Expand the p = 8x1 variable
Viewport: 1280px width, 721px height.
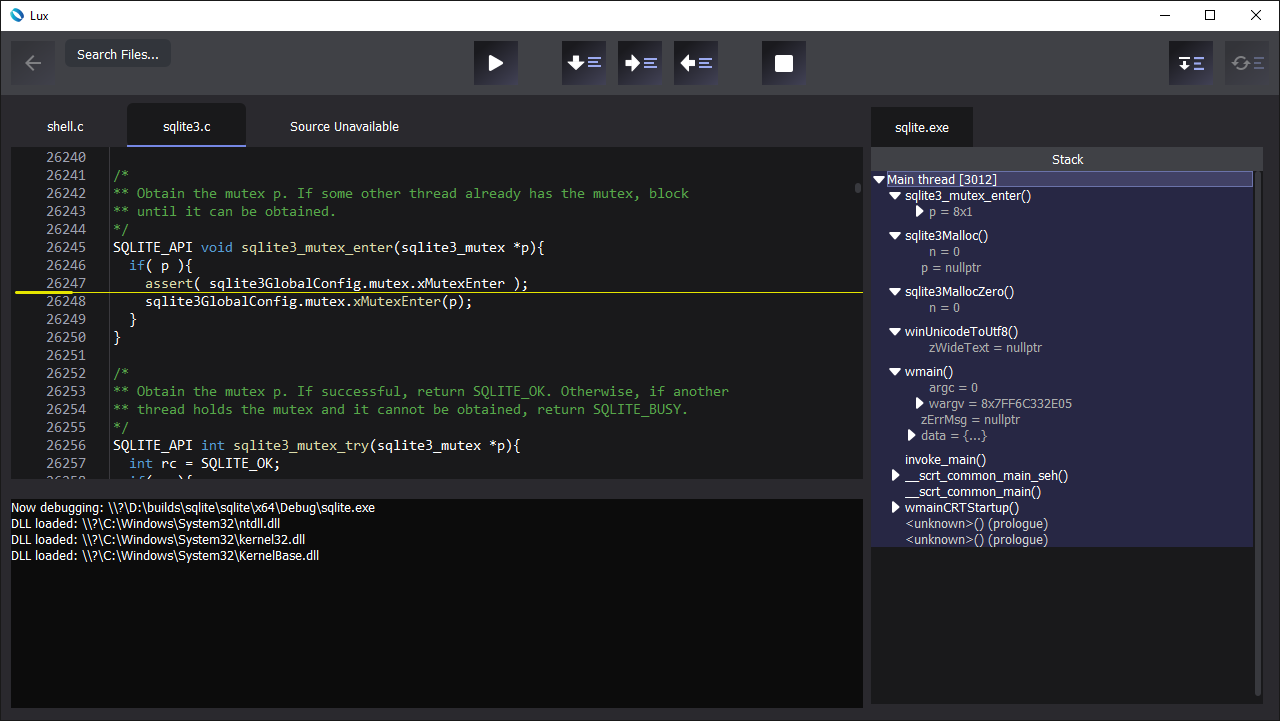coord(920,212)
